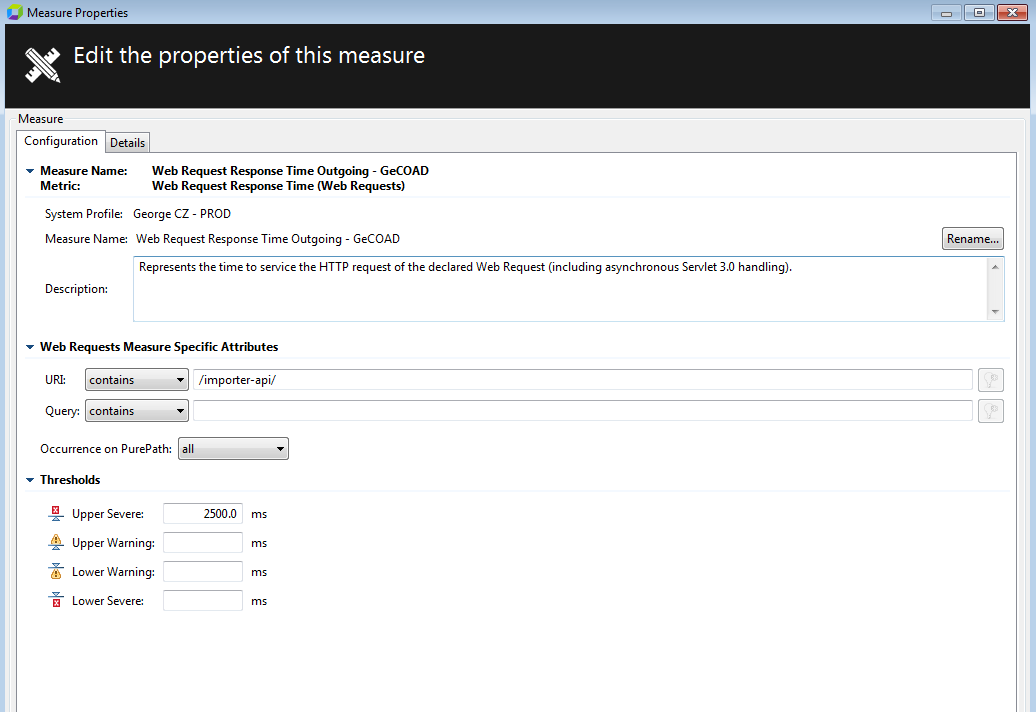1036x712 pixels.
Task: Click the Lower Warning threshold icon
Action: 56,571
